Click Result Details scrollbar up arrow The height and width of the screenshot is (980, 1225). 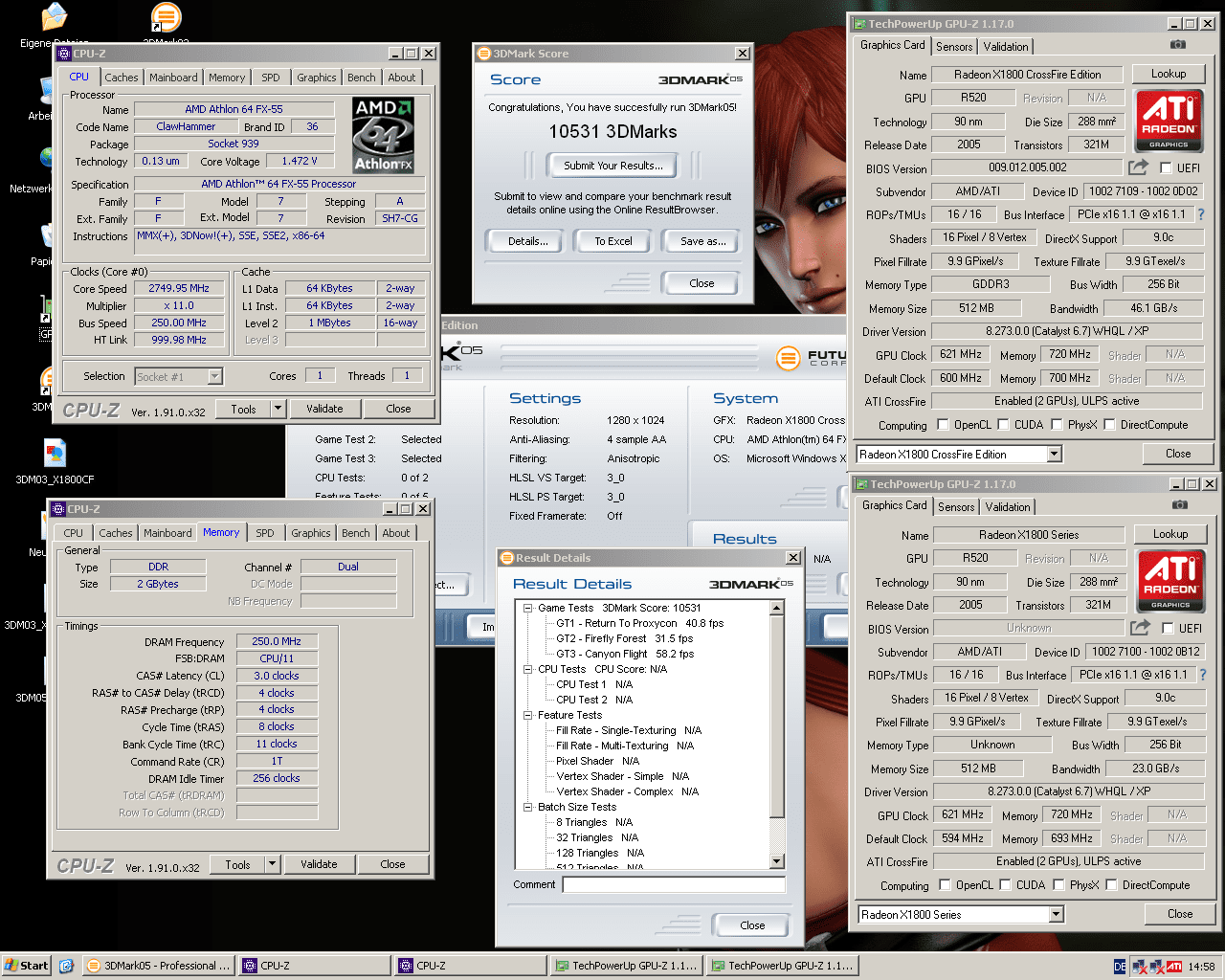coord(777,608)
